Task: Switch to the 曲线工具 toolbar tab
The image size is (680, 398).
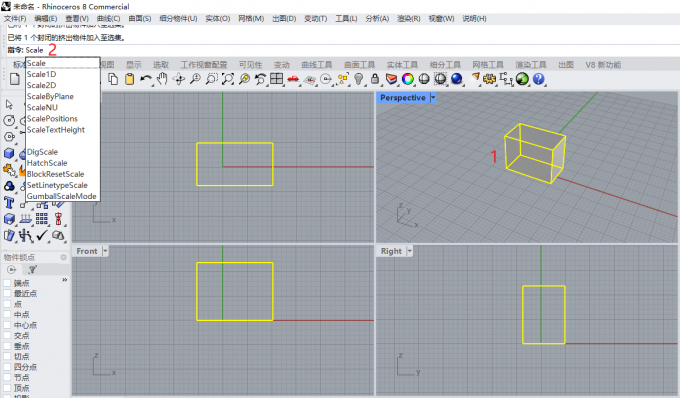Action: point(317,65)
